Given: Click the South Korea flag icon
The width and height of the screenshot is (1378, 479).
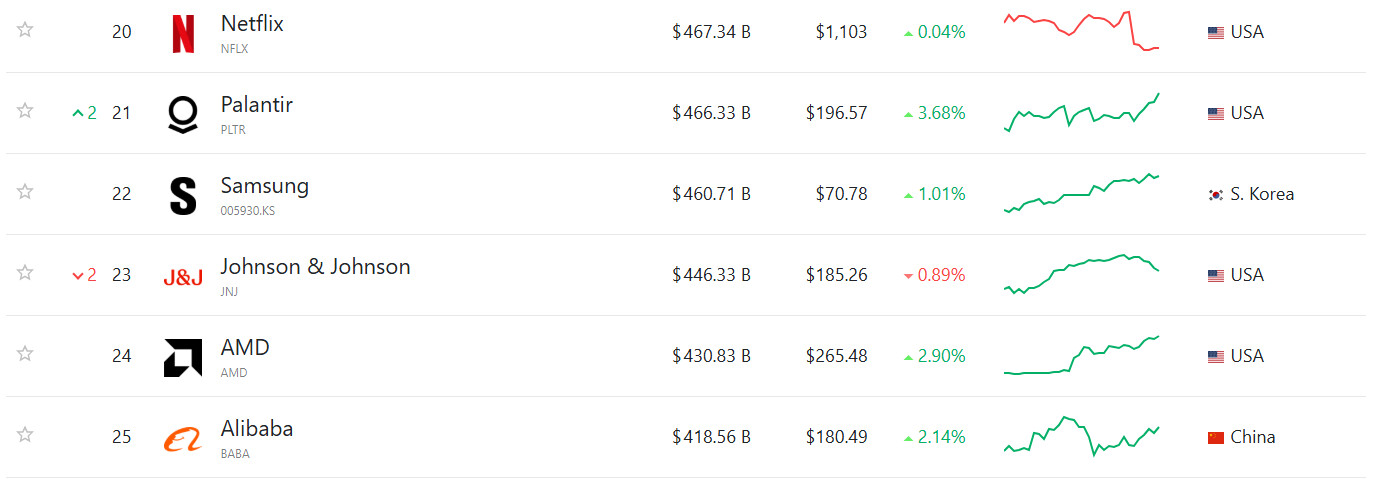Looking at the screenshot, I should click(x=1216, y=194).
